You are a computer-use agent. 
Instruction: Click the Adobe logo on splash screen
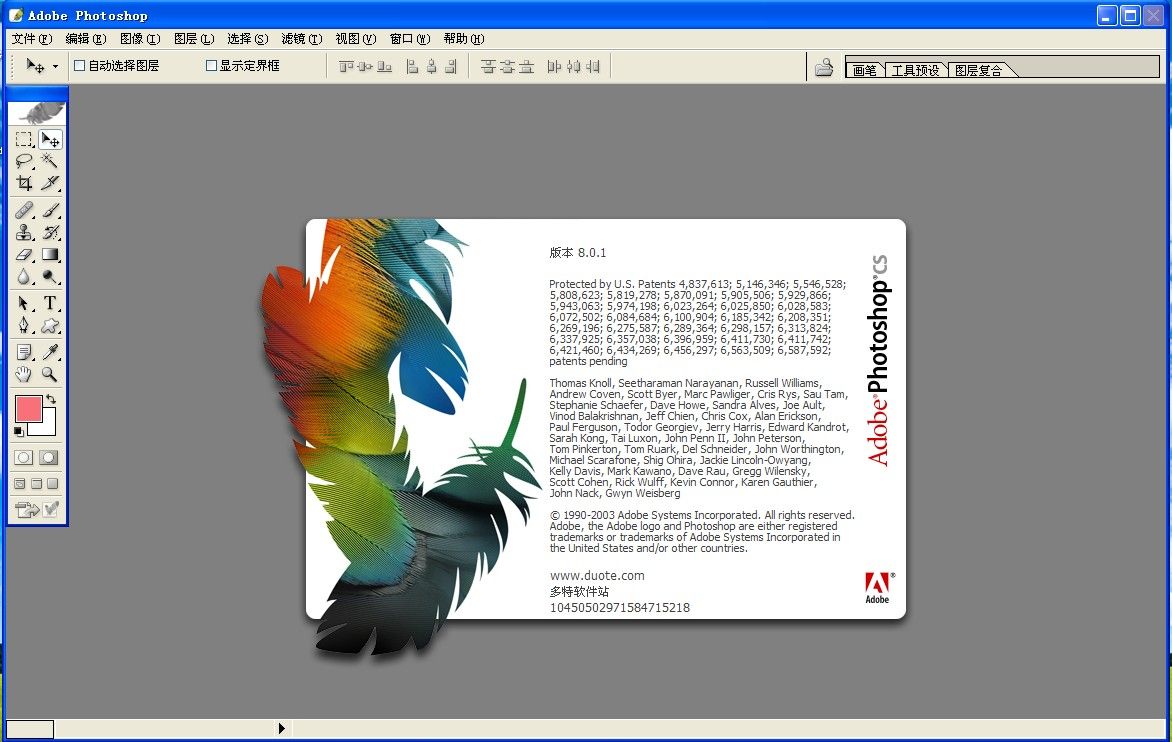878,588
